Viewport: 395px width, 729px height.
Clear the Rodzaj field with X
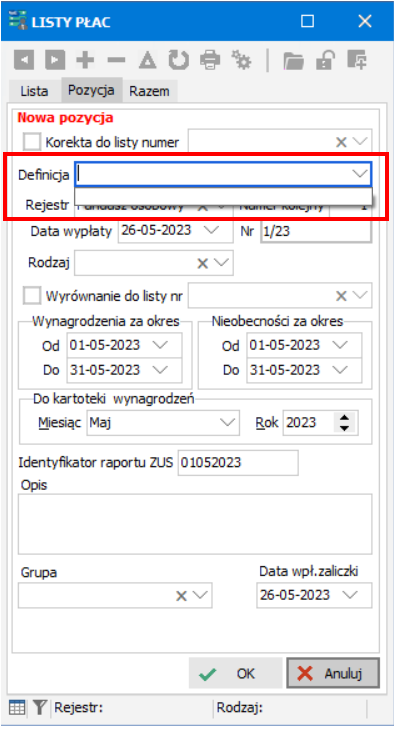[202, 263]
